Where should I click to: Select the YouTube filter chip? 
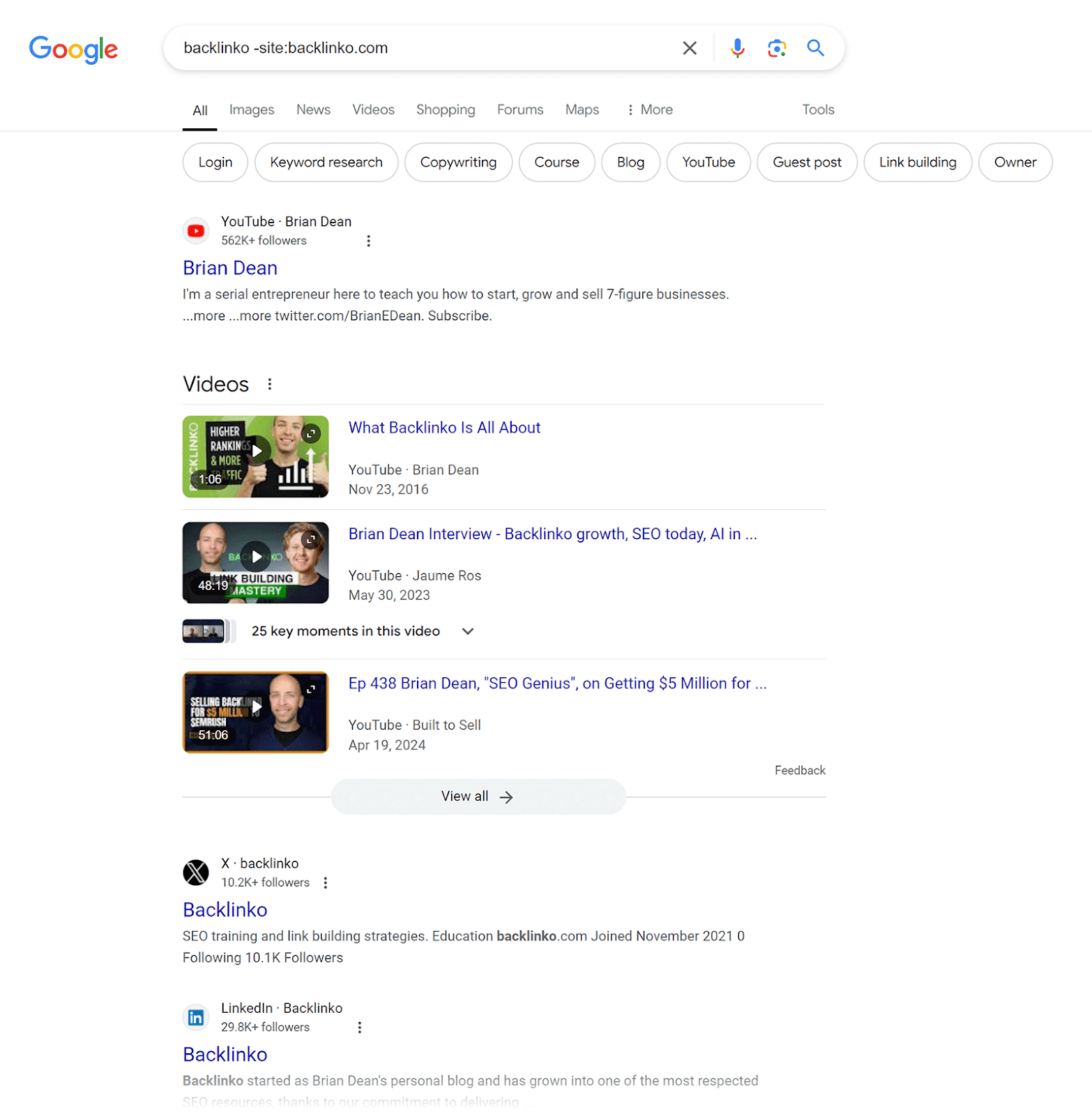708,163
